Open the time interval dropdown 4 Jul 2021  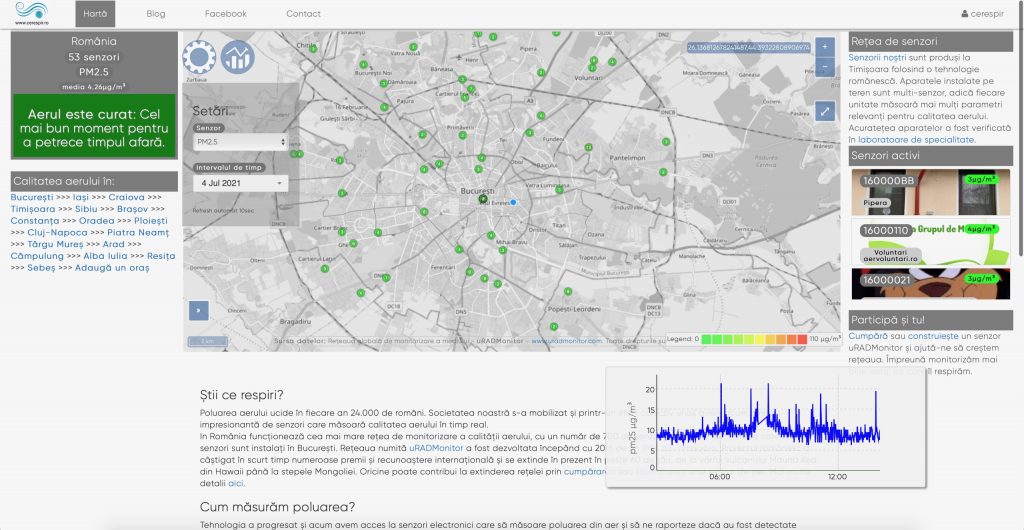coord(240,183)
